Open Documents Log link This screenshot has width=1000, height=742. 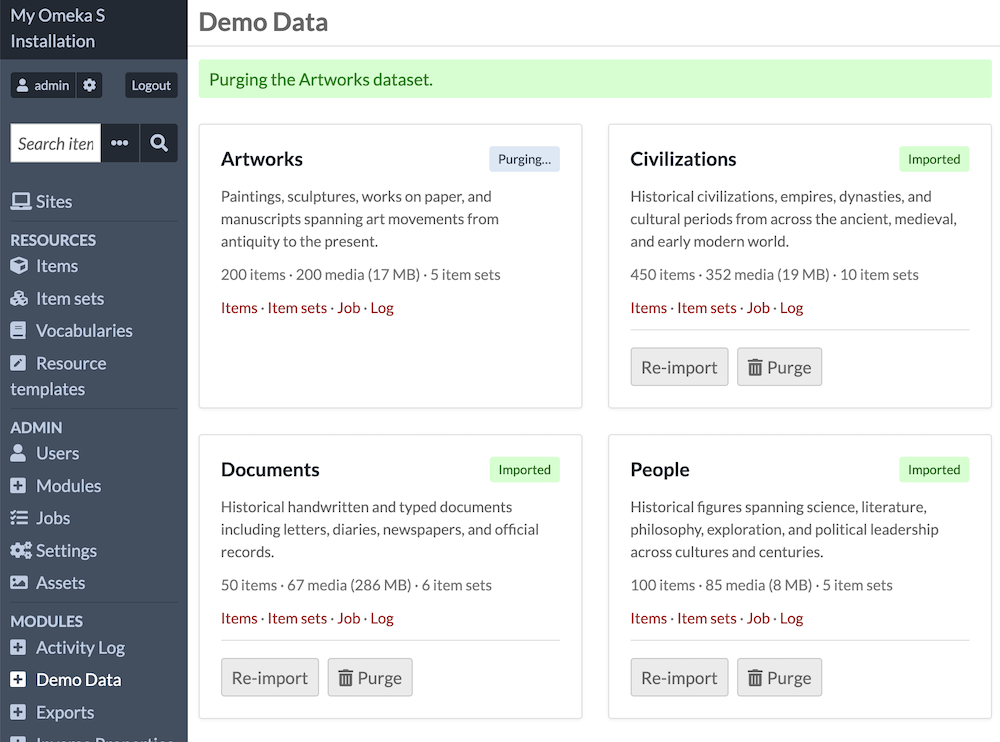382,618
